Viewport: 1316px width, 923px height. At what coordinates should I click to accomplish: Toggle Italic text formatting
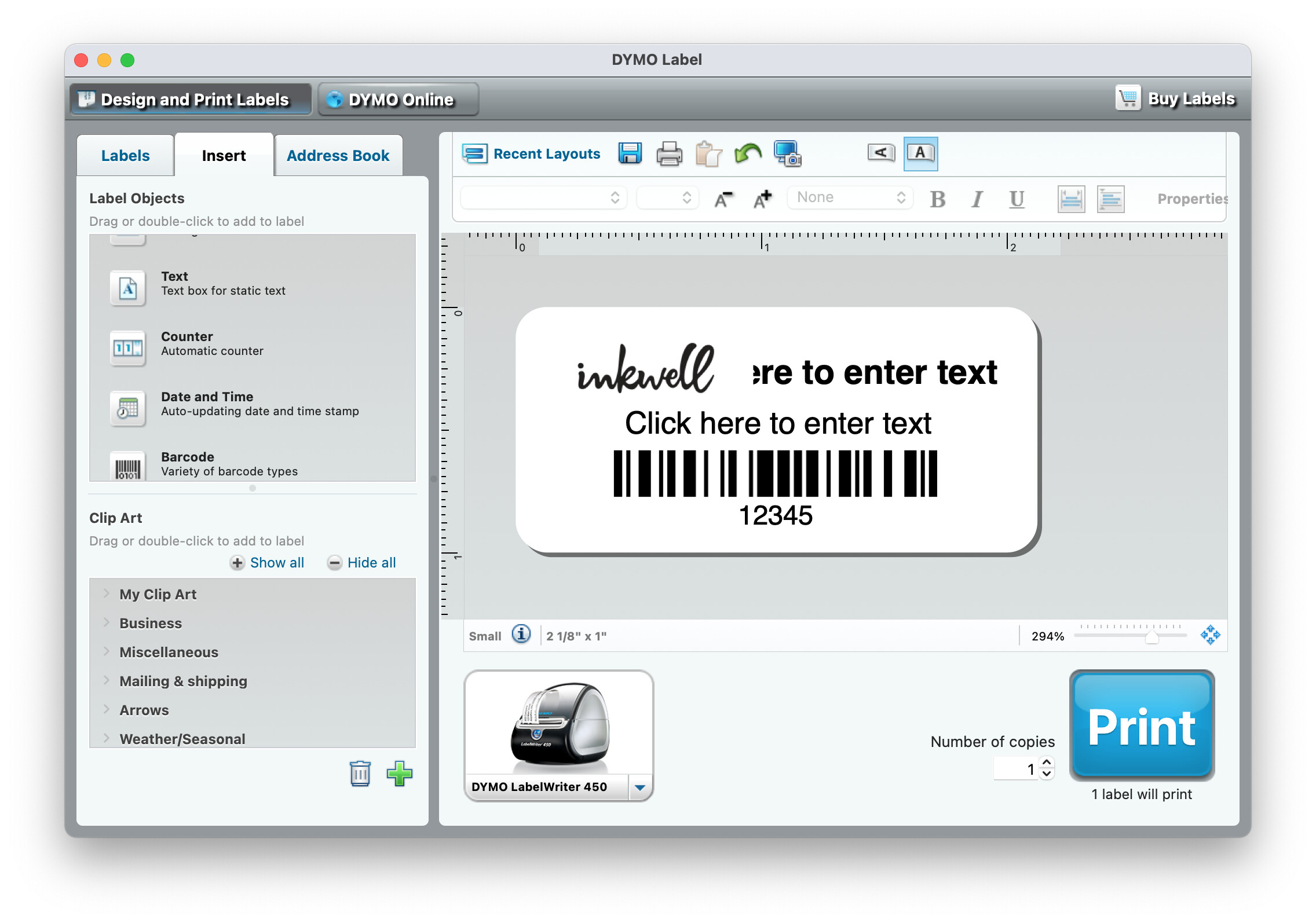click(x=977, y=199)
